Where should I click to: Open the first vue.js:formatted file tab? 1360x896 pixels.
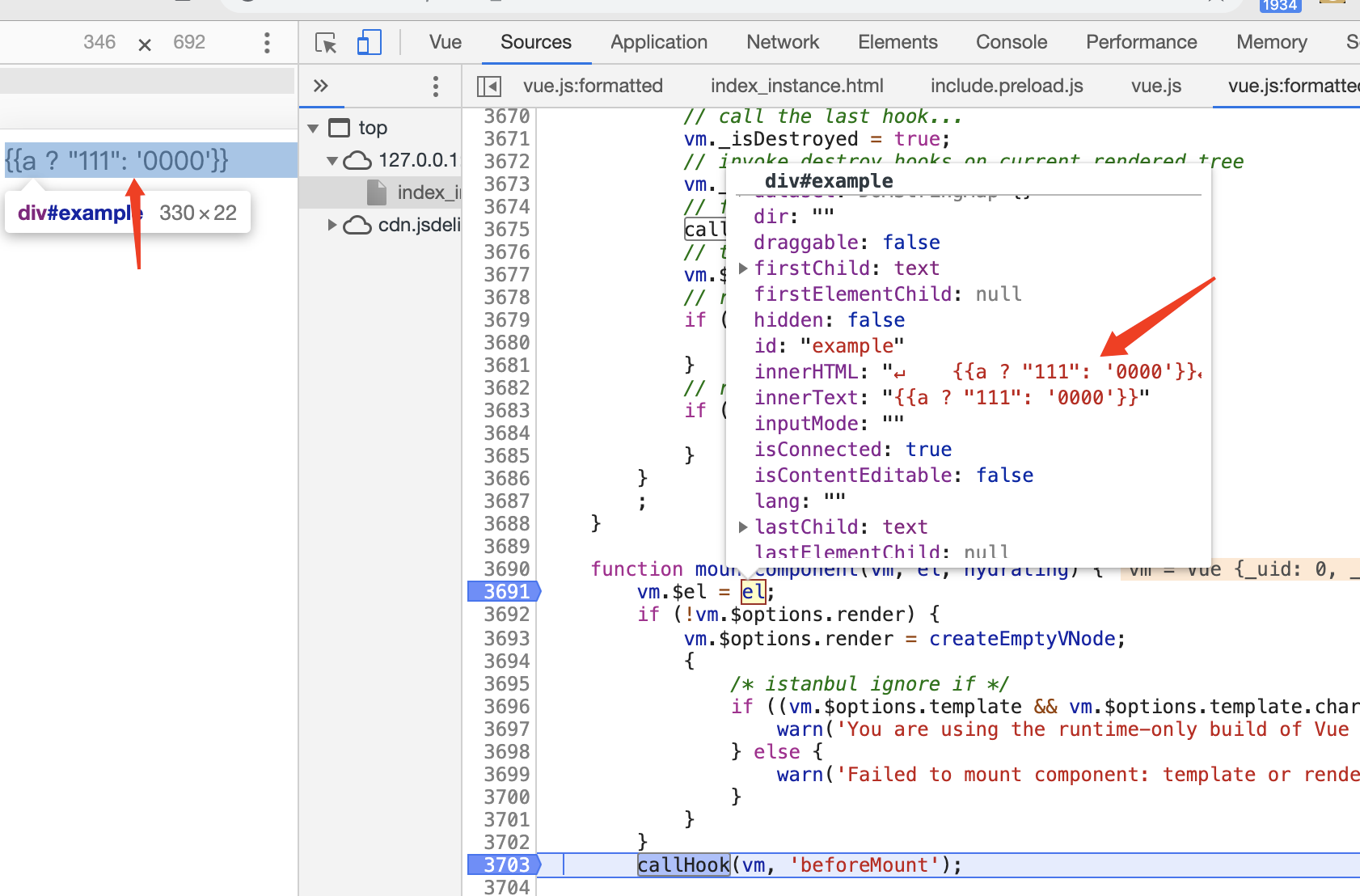click(593, 86)
